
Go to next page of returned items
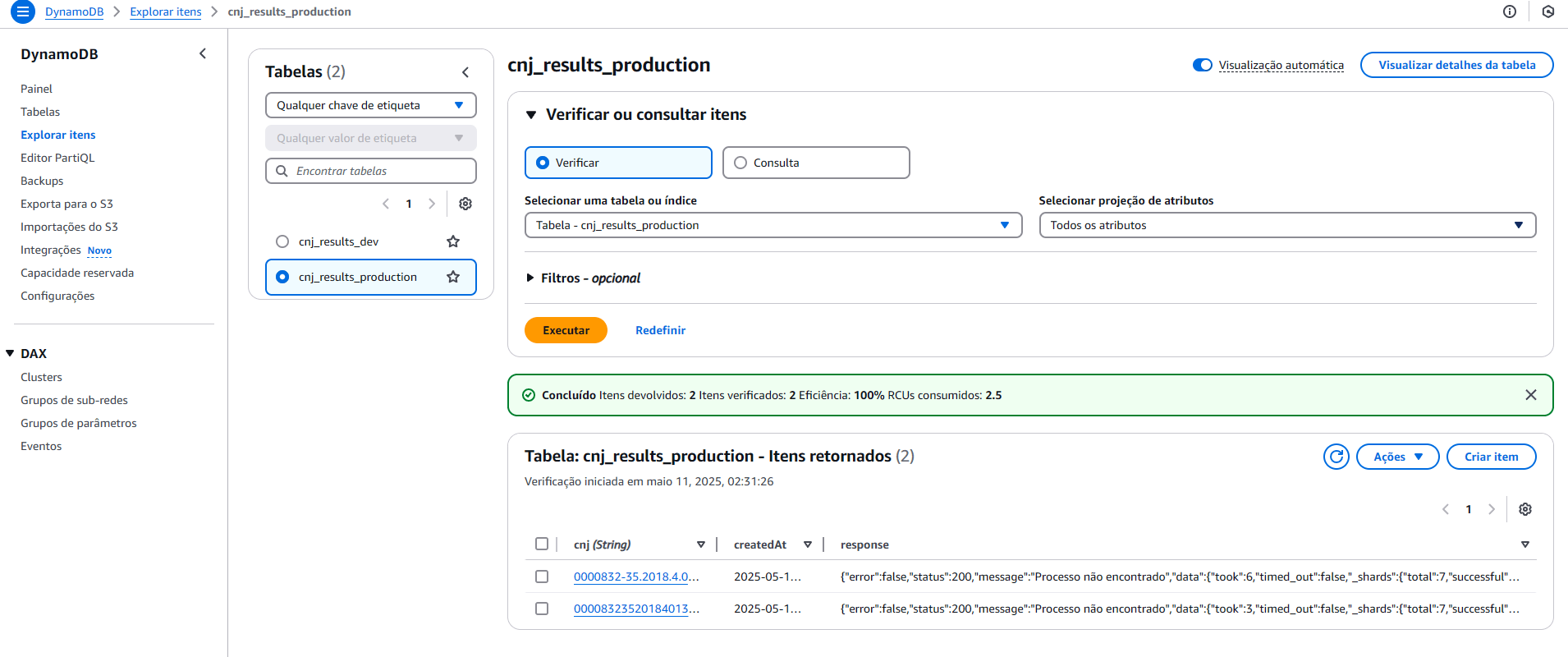[1492, 509]
